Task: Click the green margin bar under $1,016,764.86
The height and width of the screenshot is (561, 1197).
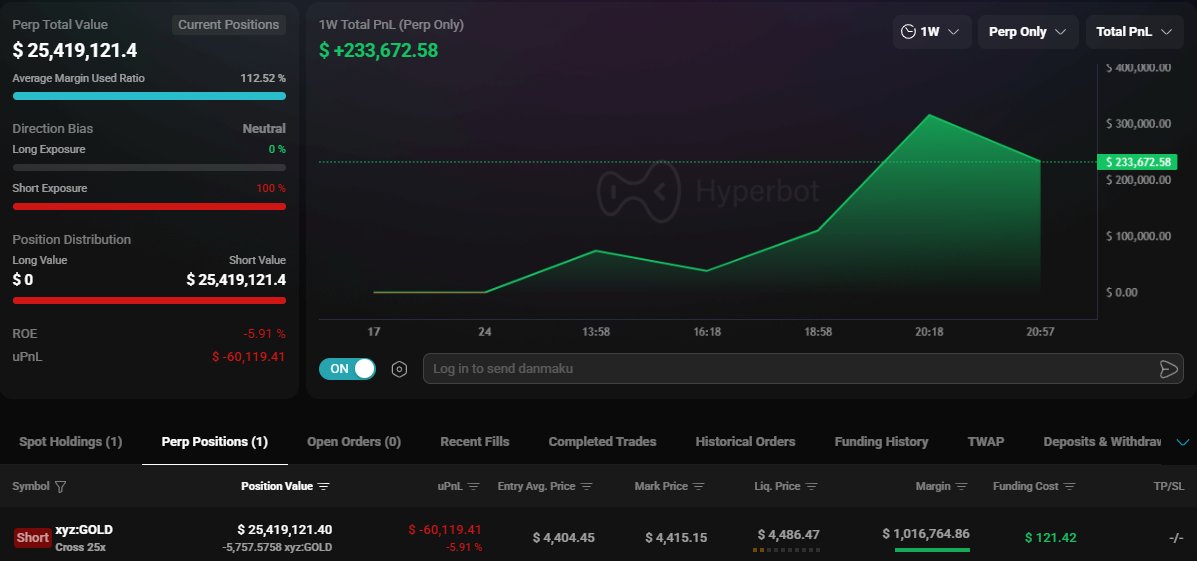Action: pos(932,550)
